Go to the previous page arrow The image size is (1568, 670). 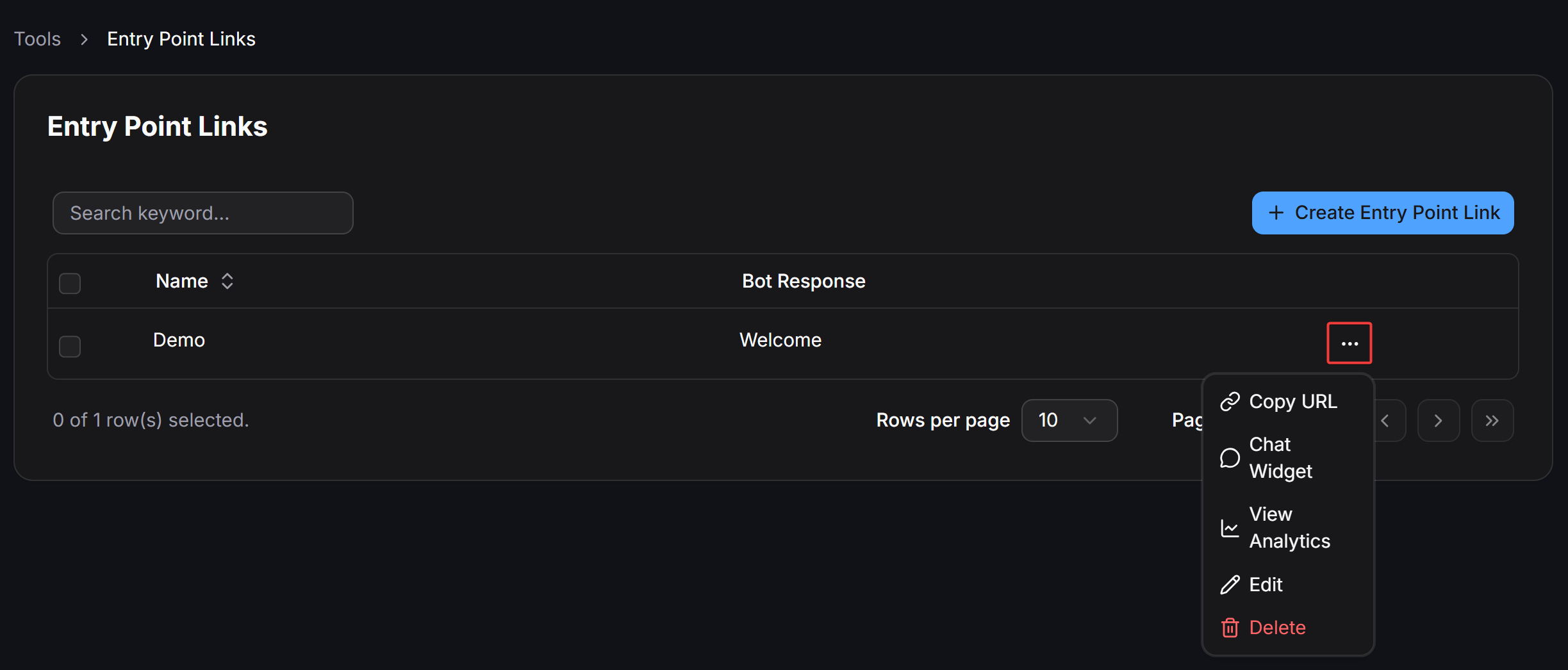(x=1387, y=420)
